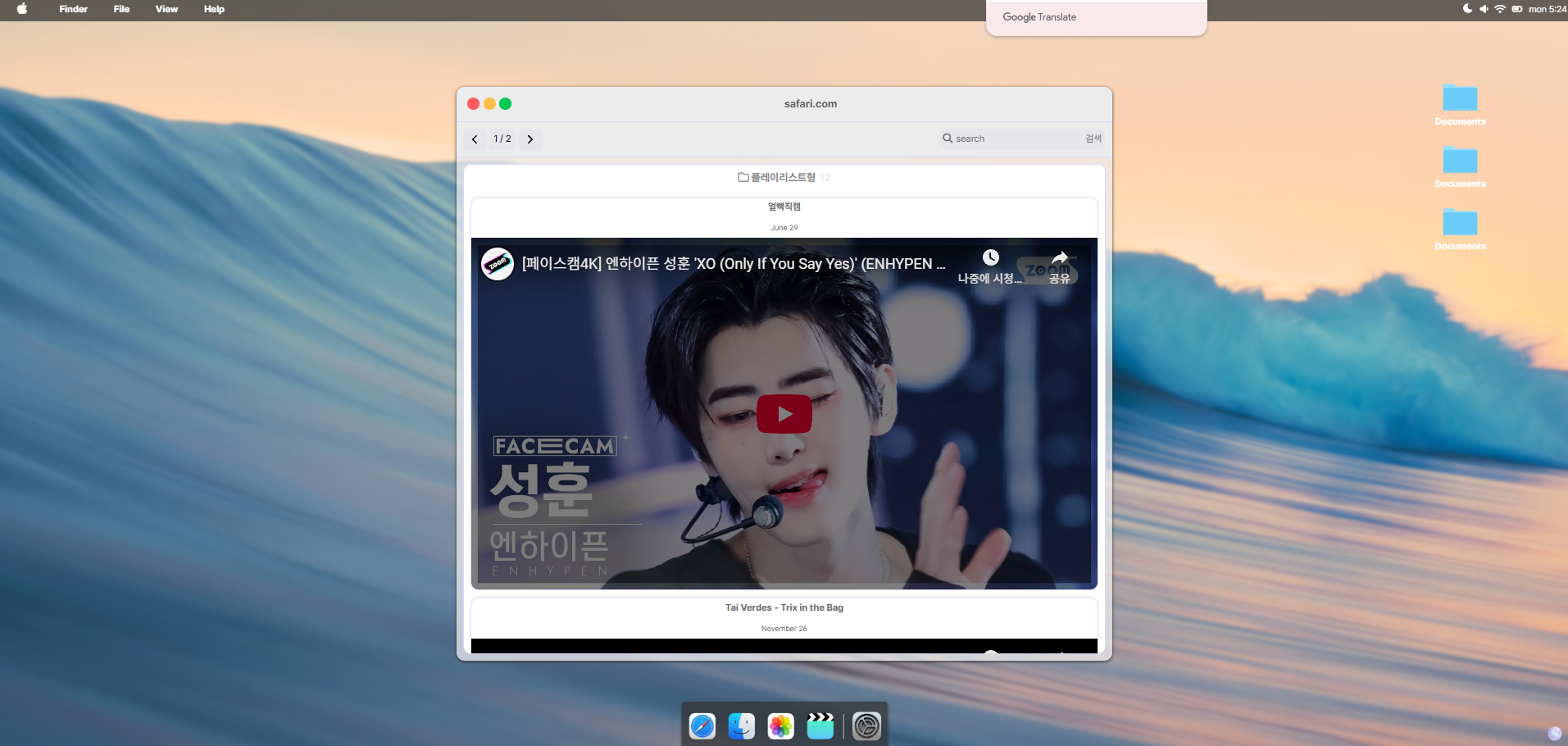This screenshot has width=1568, height=746.
Task: Toggle the moon Do Not Disturb icon
Action: (1467, 9)
